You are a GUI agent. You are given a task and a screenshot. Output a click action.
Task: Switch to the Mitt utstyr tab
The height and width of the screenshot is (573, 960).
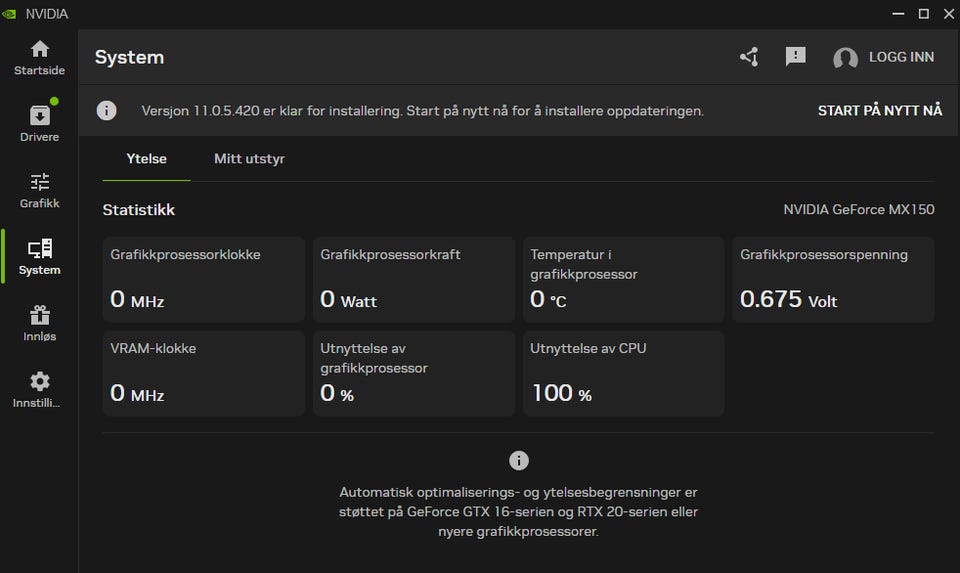coord(249,159)
